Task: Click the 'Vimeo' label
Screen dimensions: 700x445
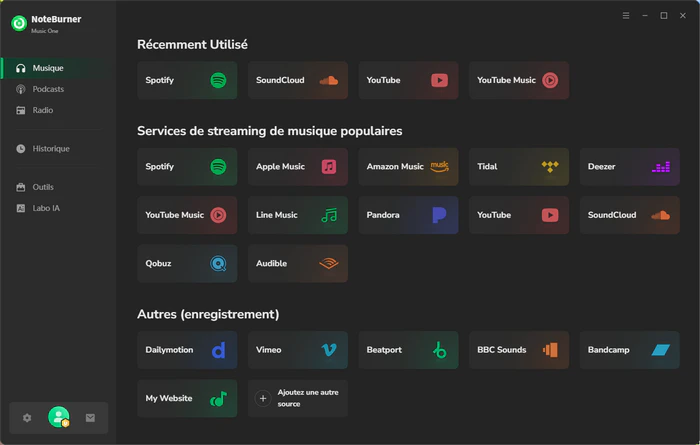Action: pos(269,350)
